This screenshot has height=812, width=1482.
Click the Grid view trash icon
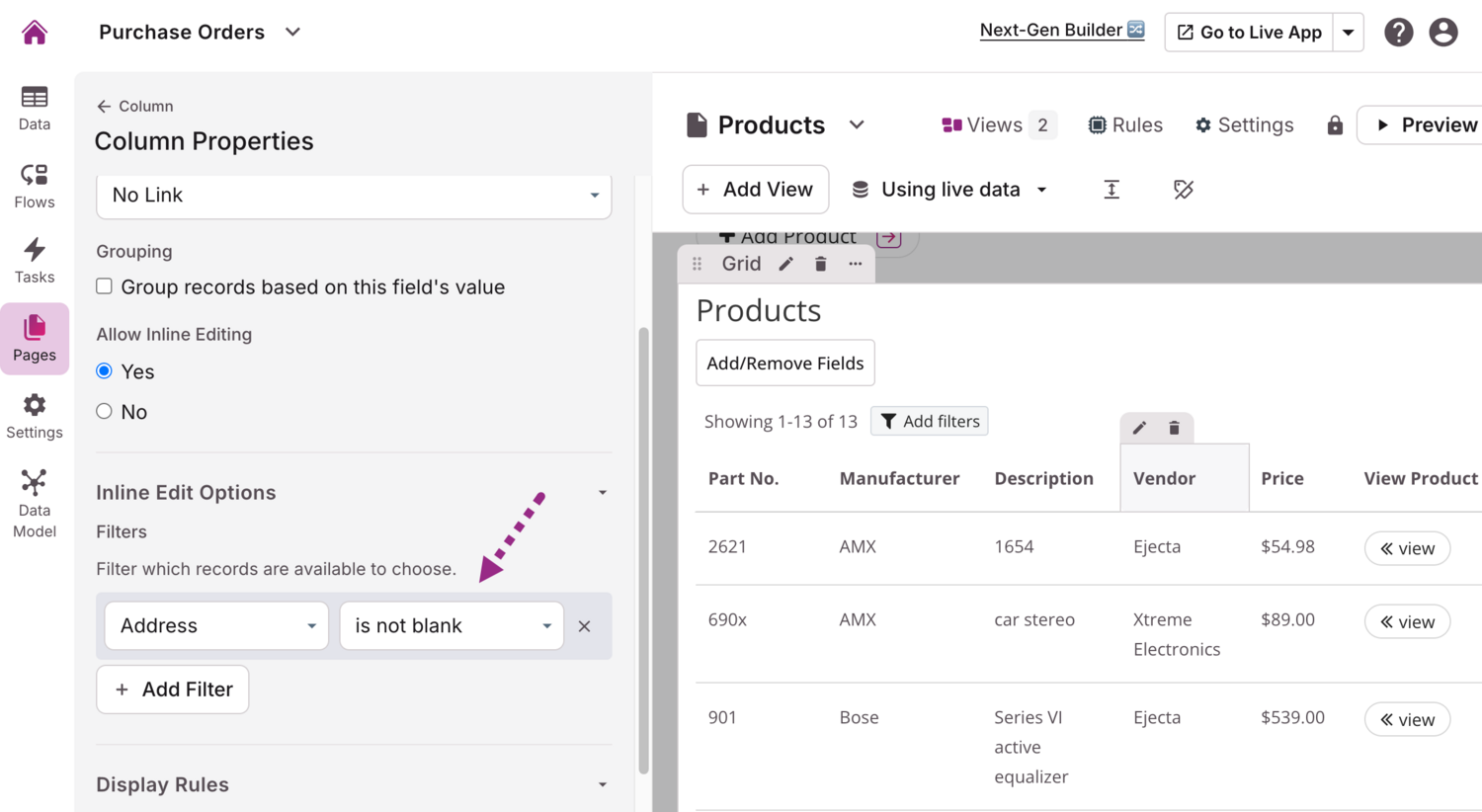[x=820, y=264]
